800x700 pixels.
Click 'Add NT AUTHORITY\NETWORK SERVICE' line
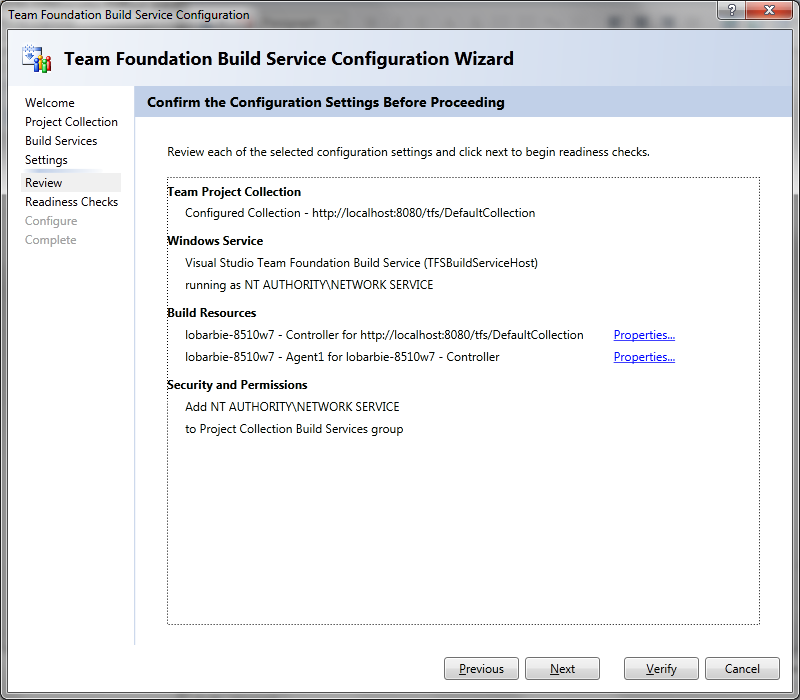pyautogui.click(x=292, y=407)
